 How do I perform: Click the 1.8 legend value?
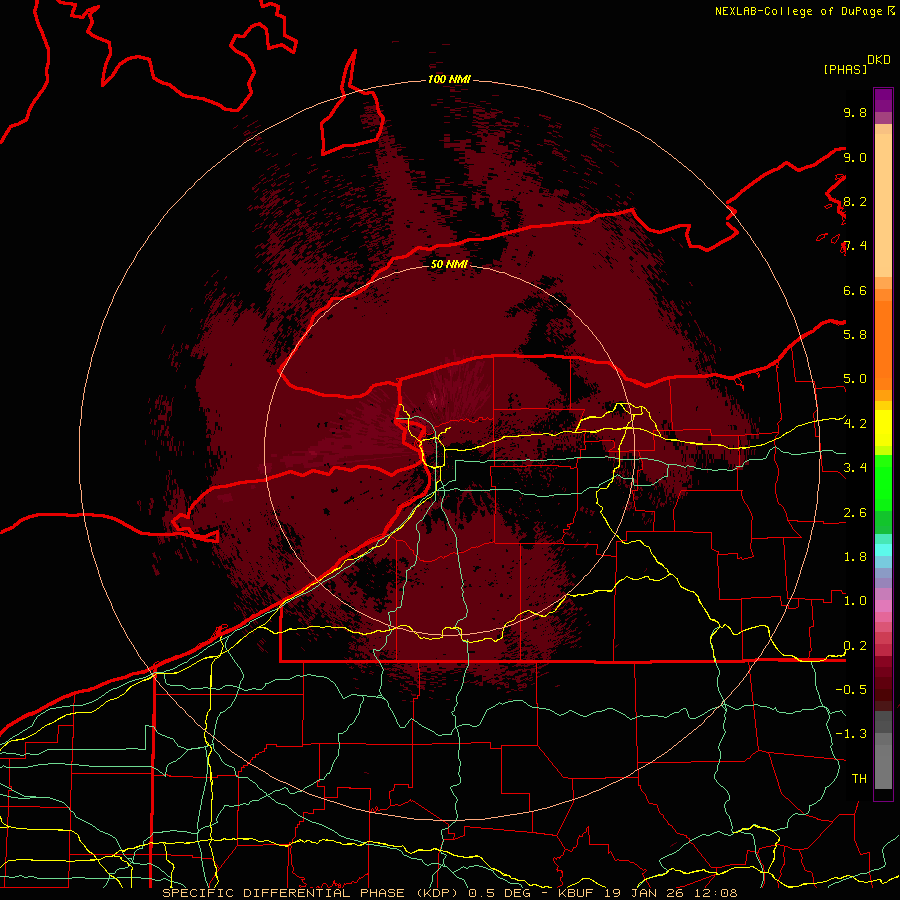855,557
